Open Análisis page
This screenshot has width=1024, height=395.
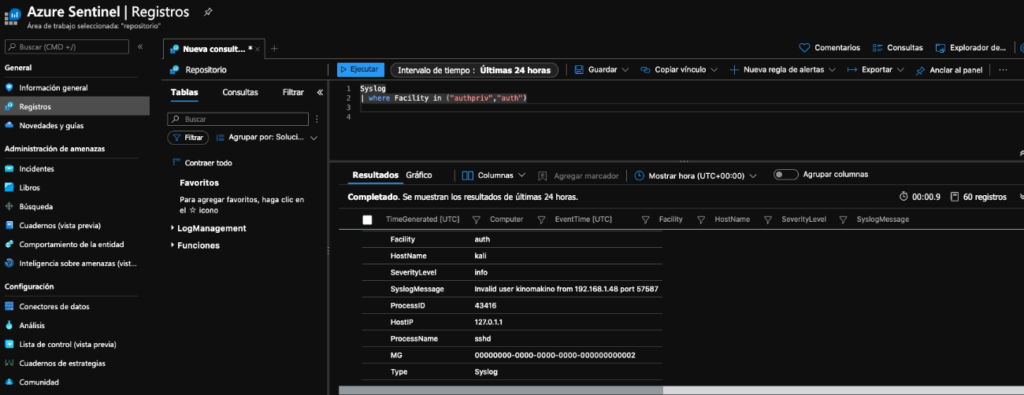point(32,325)
